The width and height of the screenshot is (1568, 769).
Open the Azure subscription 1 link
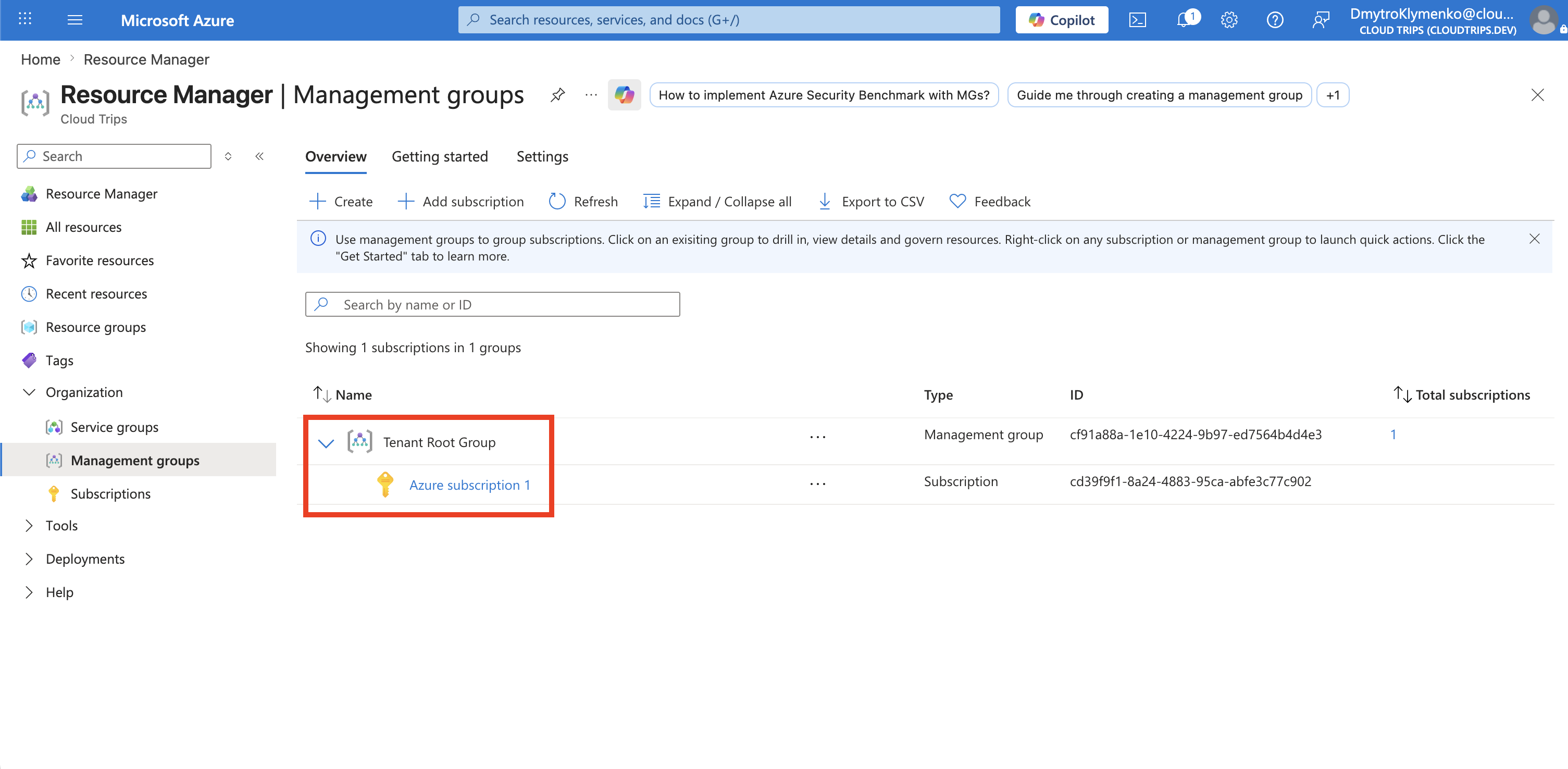tap(469, 485)
